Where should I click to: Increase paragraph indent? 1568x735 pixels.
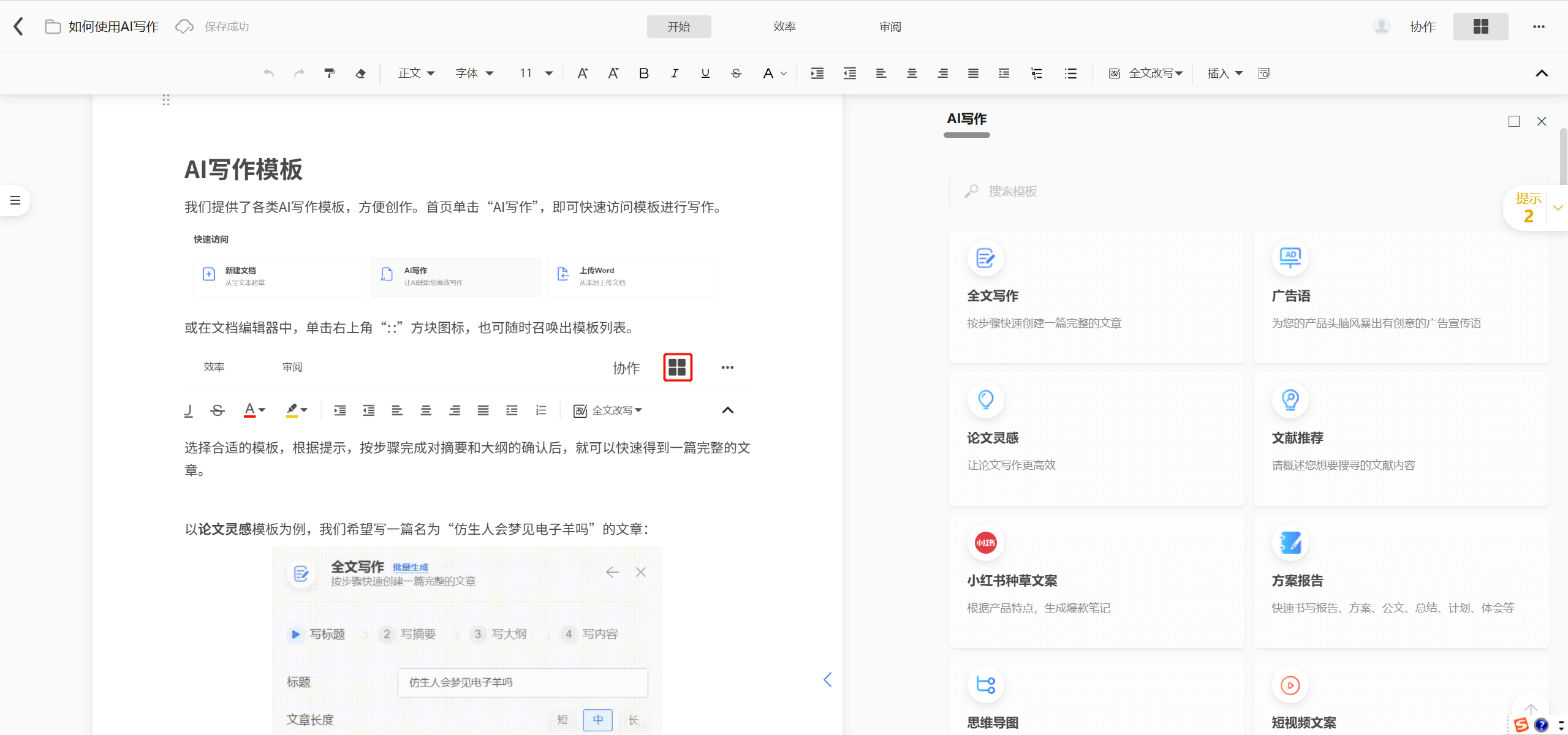817,73
